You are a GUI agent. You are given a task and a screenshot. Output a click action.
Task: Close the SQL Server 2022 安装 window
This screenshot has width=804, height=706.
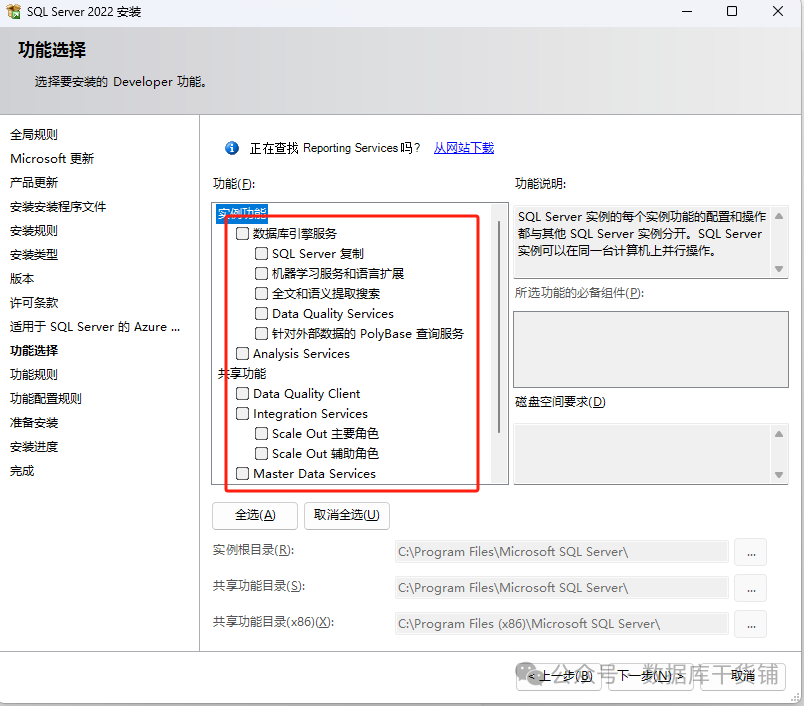pos(778,11)
